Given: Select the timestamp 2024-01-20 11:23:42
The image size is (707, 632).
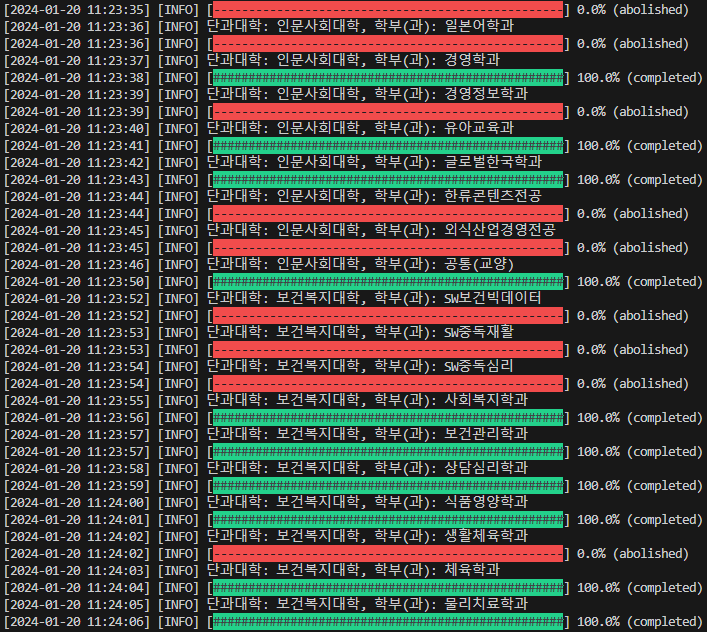Looking at the screenshot, I should pos(77,163).
